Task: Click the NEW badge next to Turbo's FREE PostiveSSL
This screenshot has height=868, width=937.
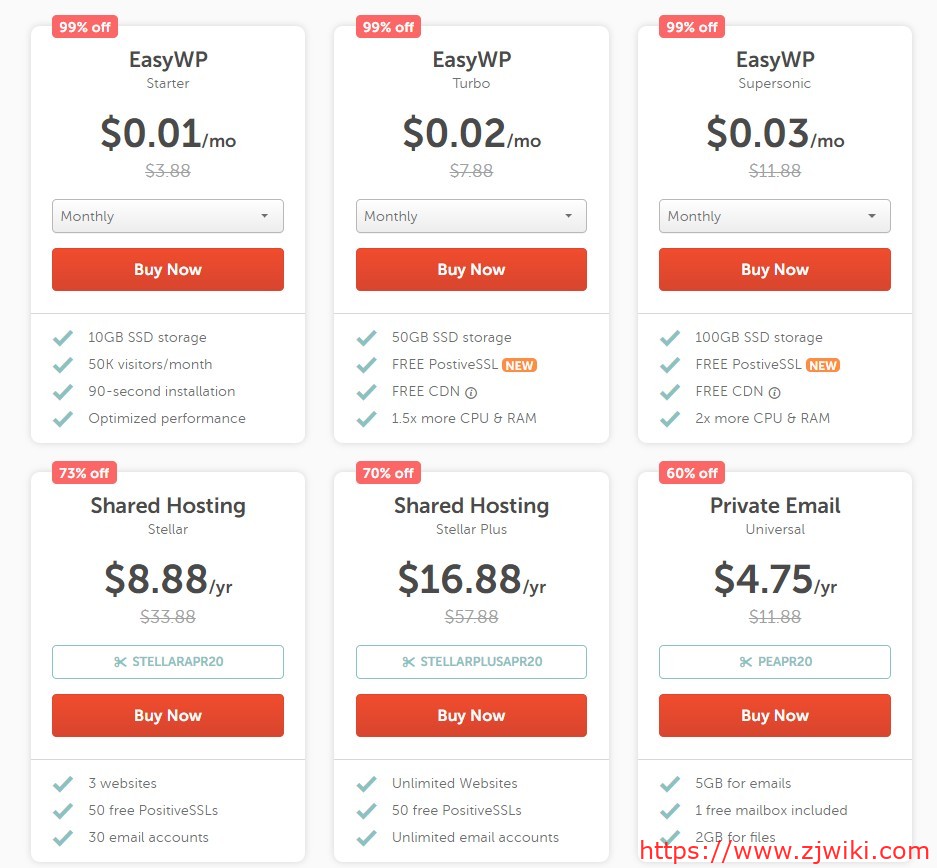Action: click(x=520, y=365)
